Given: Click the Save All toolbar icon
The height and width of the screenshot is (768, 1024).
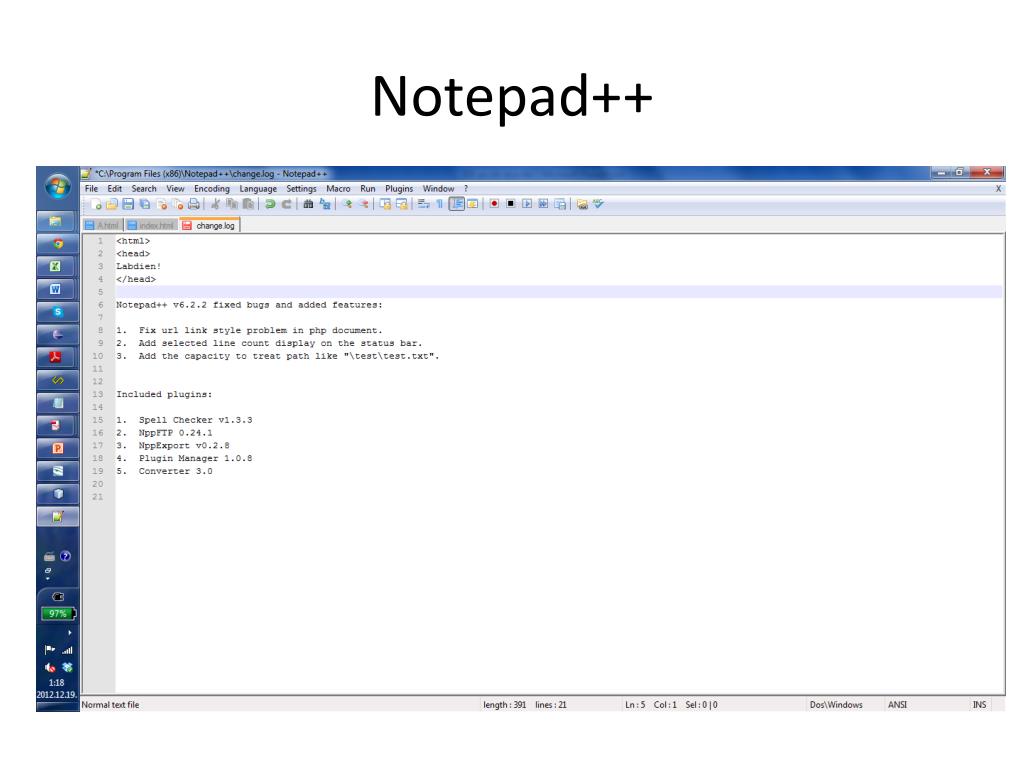Looking at the screenshot, I should coord(144,204).
